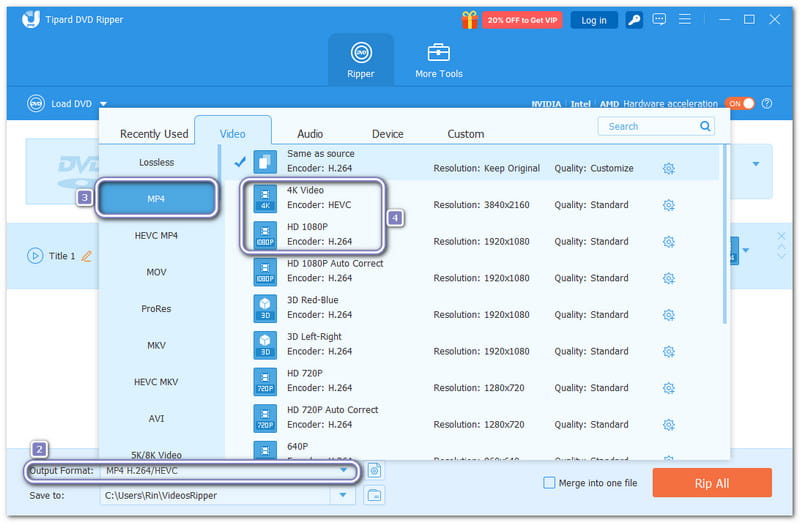800x523 pixels.
Task: Open the key registration icon
Action: tap(634, 19)
